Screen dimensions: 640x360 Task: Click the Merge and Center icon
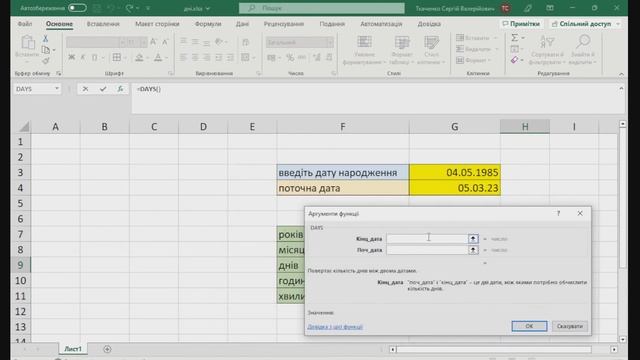tap(245, 58)
